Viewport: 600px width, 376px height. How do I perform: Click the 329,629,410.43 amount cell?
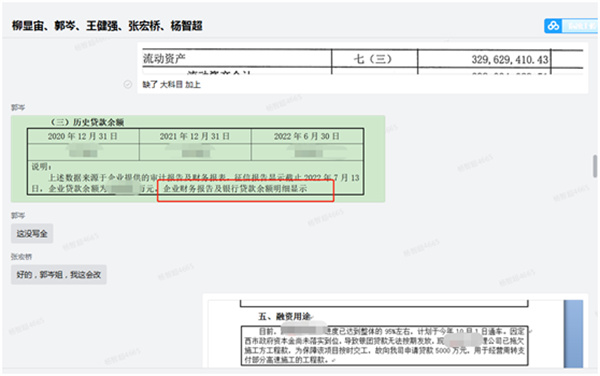(x=484, y=59)
